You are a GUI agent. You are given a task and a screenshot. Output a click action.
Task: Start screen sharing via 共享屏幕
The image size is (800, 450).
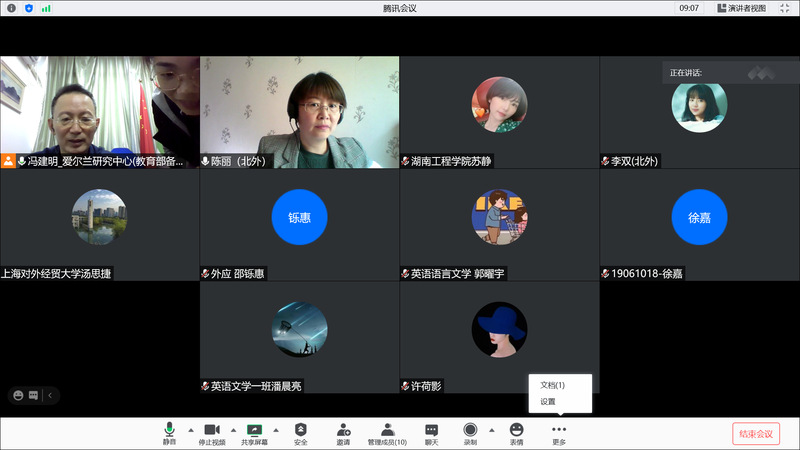254,431
